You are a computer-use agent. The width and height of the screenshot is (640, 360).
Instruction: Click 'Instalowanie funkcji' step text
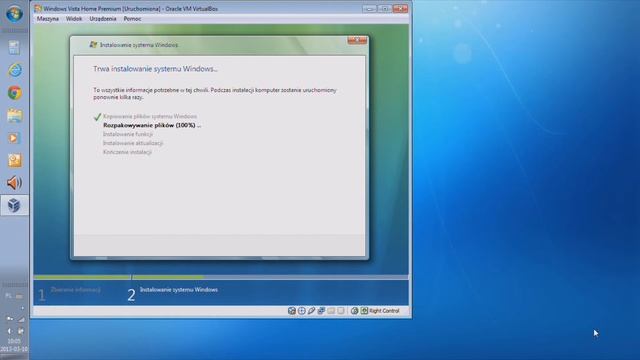[128, 134]
